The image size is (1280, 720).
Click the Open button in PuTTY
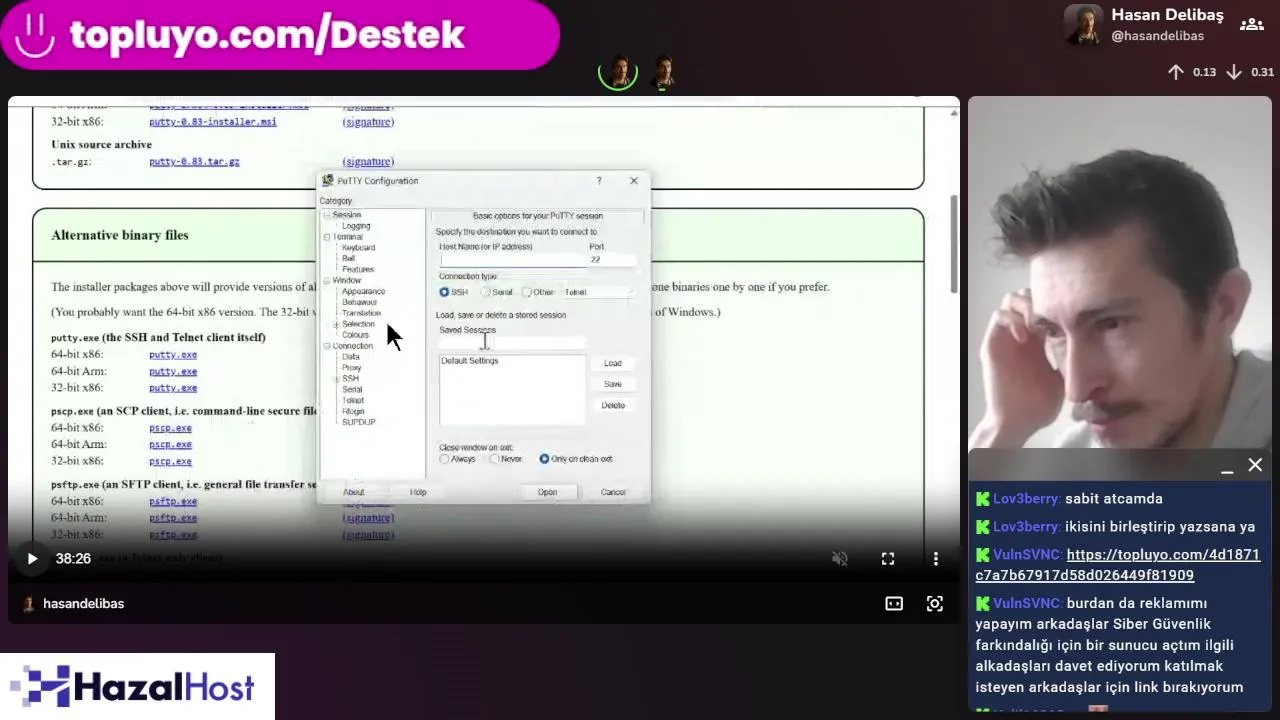tap(547, 492)
